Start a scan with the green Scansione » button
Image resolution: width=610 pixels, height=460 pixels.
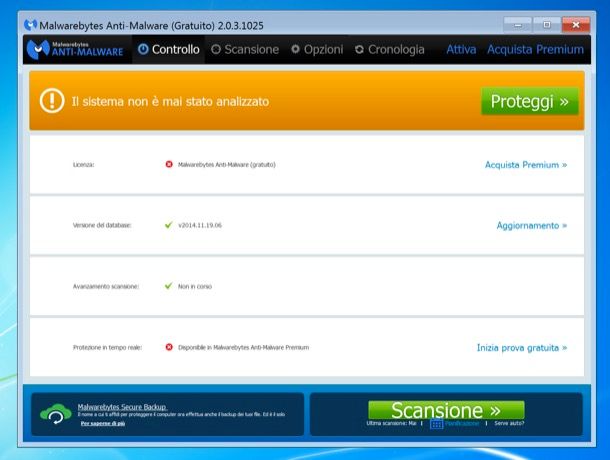(x=446, y=410)
